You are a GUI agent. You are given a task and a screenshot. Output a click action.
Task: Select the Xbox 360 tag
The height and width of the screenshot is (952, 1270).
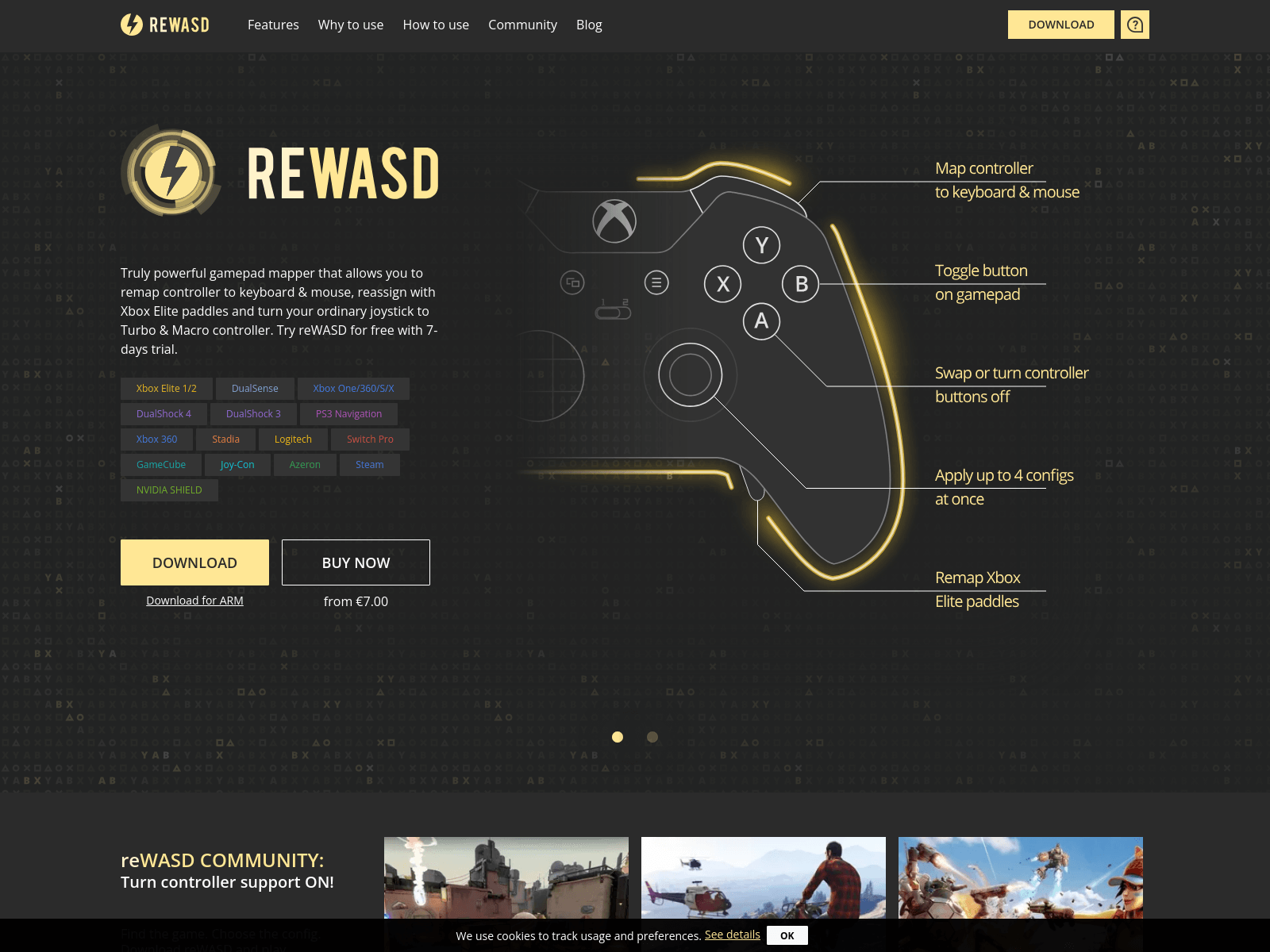click(156, 440)
